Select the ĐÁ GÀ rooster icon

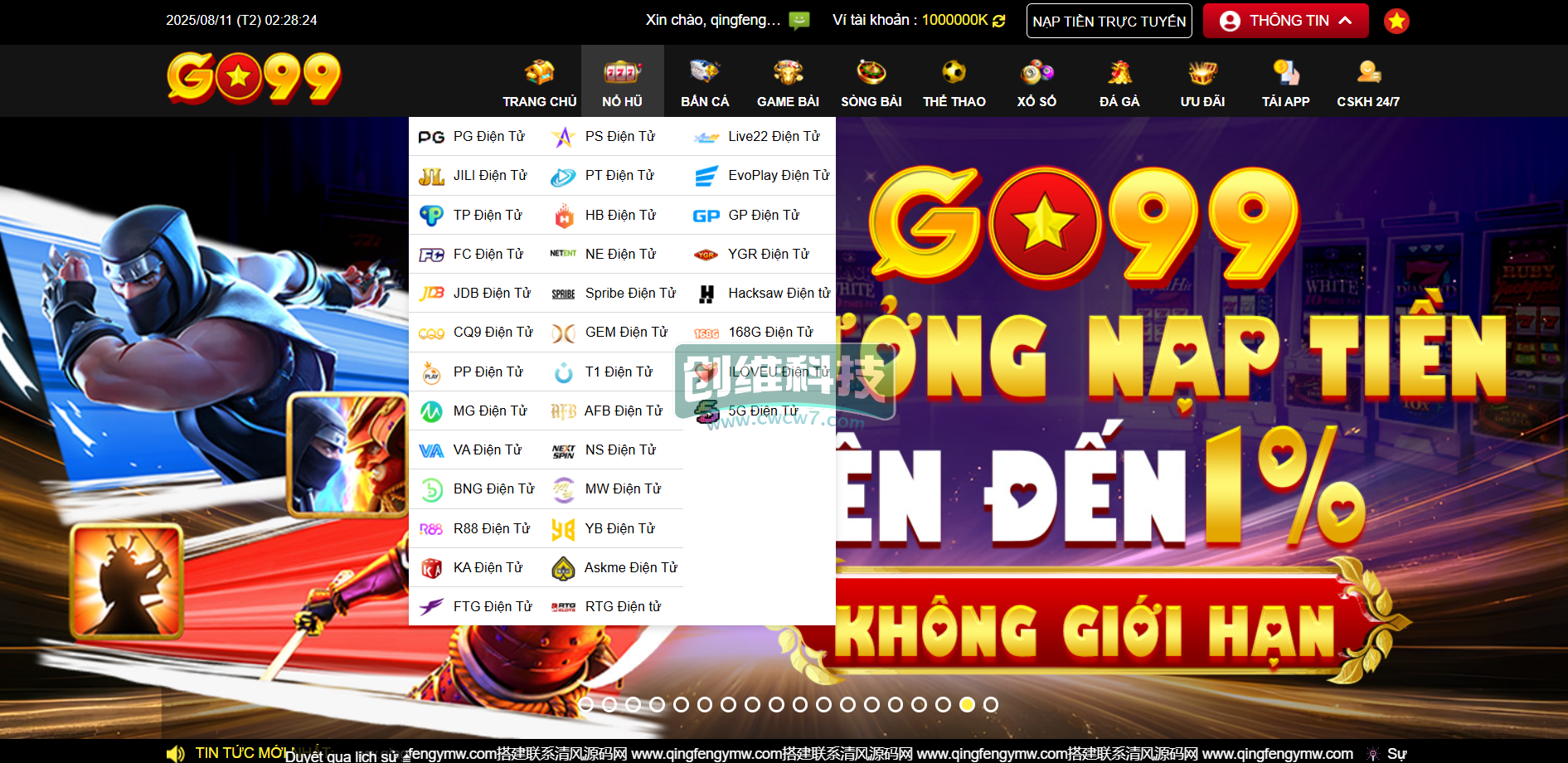pyautogui.click(x=1119, y=72)
